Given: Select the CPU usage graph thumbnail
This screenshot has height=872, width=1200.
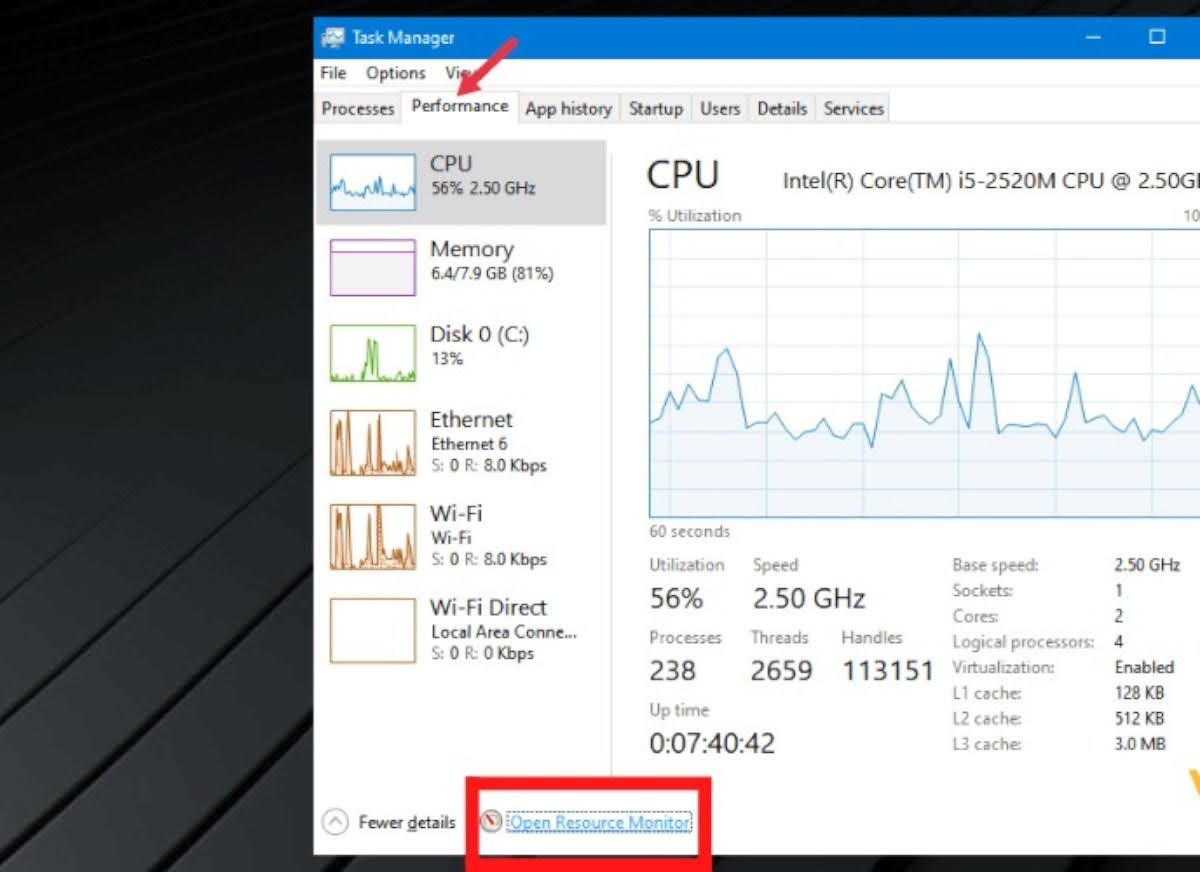Looking at the screenshot, I should [x=373, y=182].
